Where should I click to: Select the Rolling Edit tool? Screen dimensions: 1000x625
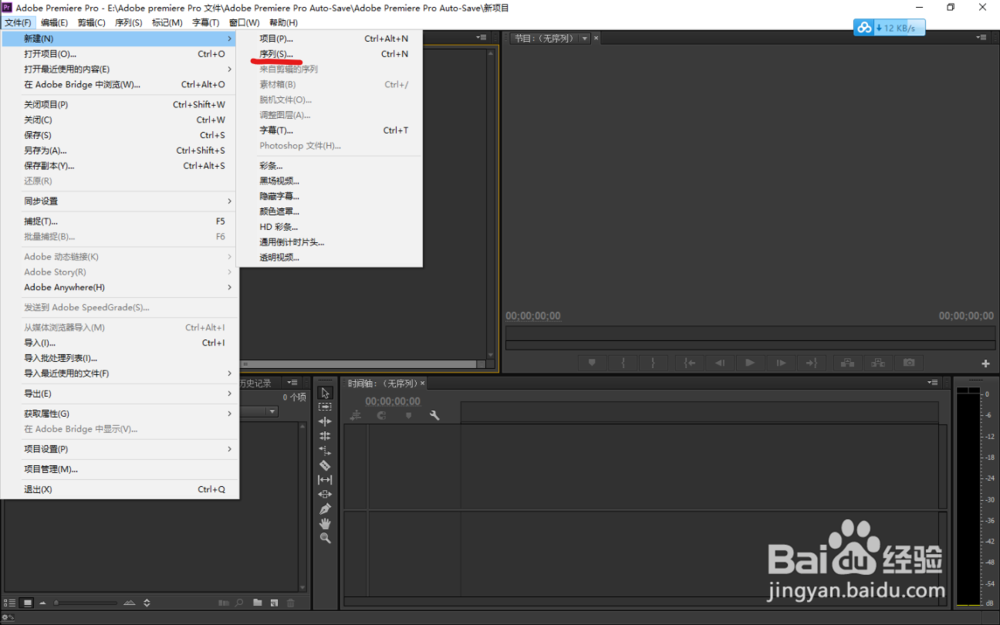[x=325, y=436]
